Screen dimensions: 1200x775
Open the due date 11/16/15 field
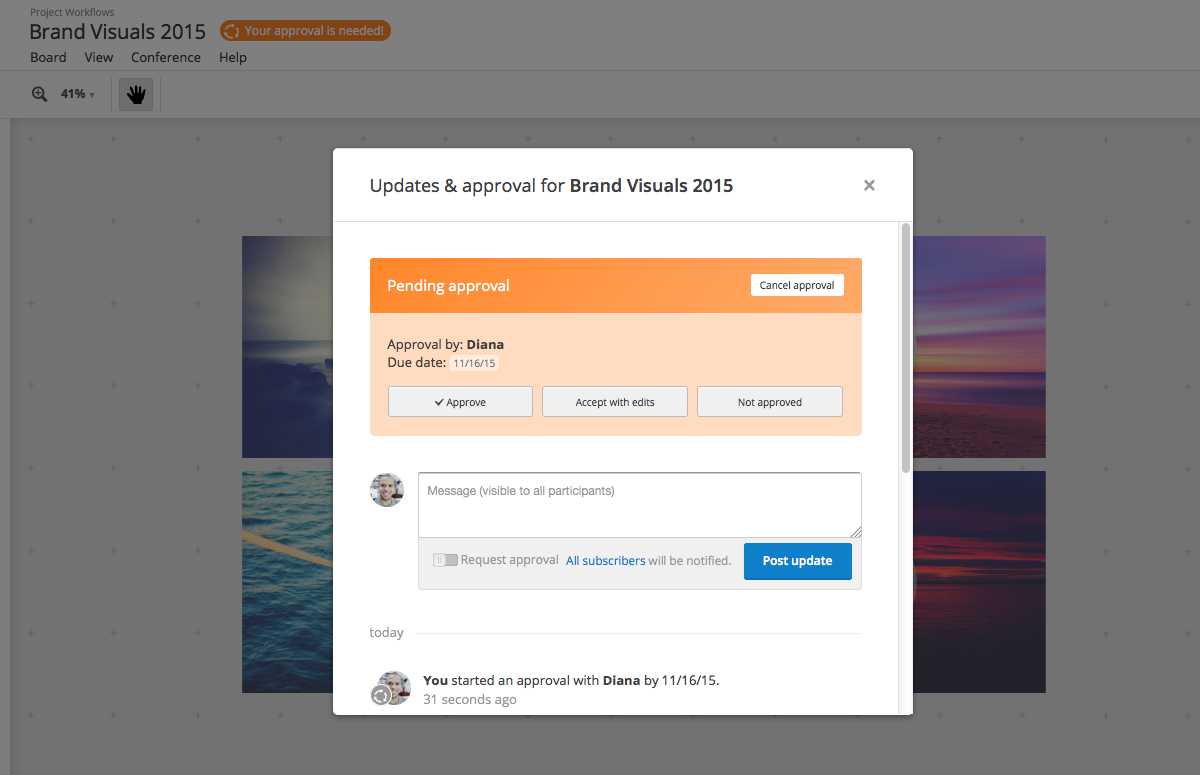[x=474, y=363]
